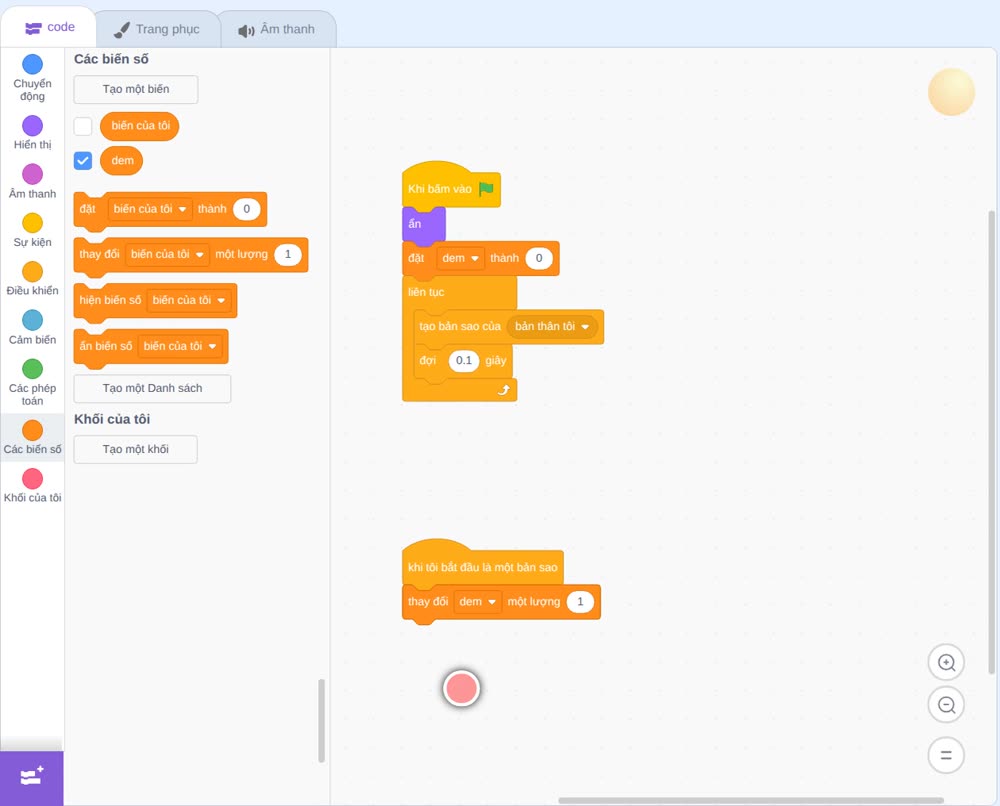Image resolution: width=1000 pixels, height=806 pixels.
Task: Click the block palette vertical scrollbar
Action: pos(321,721)
